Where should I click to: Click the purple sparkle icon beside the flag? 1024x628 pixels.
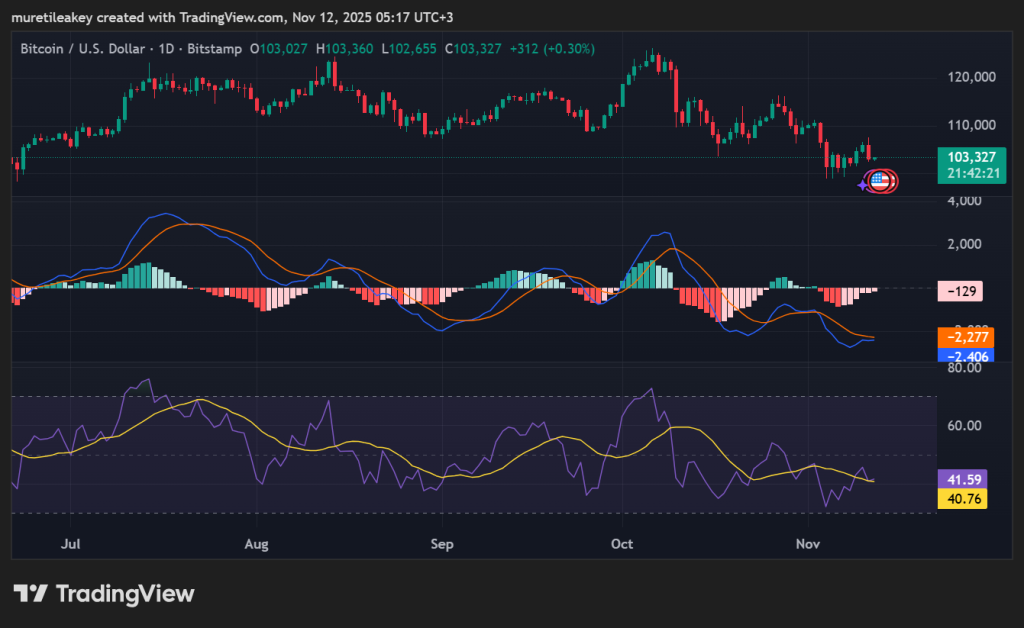point(863,185)
